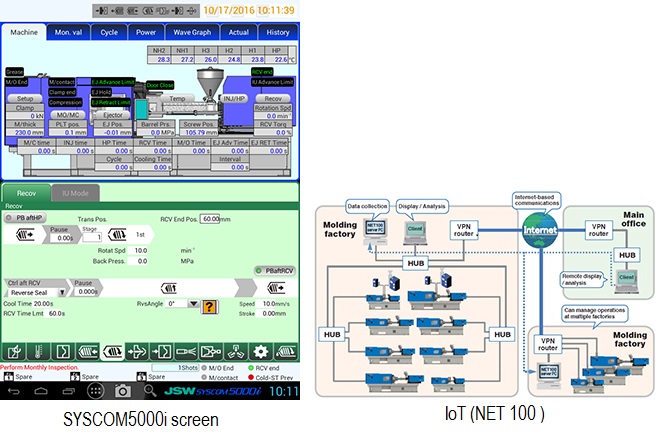The image size is (663, 438).
Task: Click the screw icon at end of Ctrl aft RCV row
Action: 276,288
